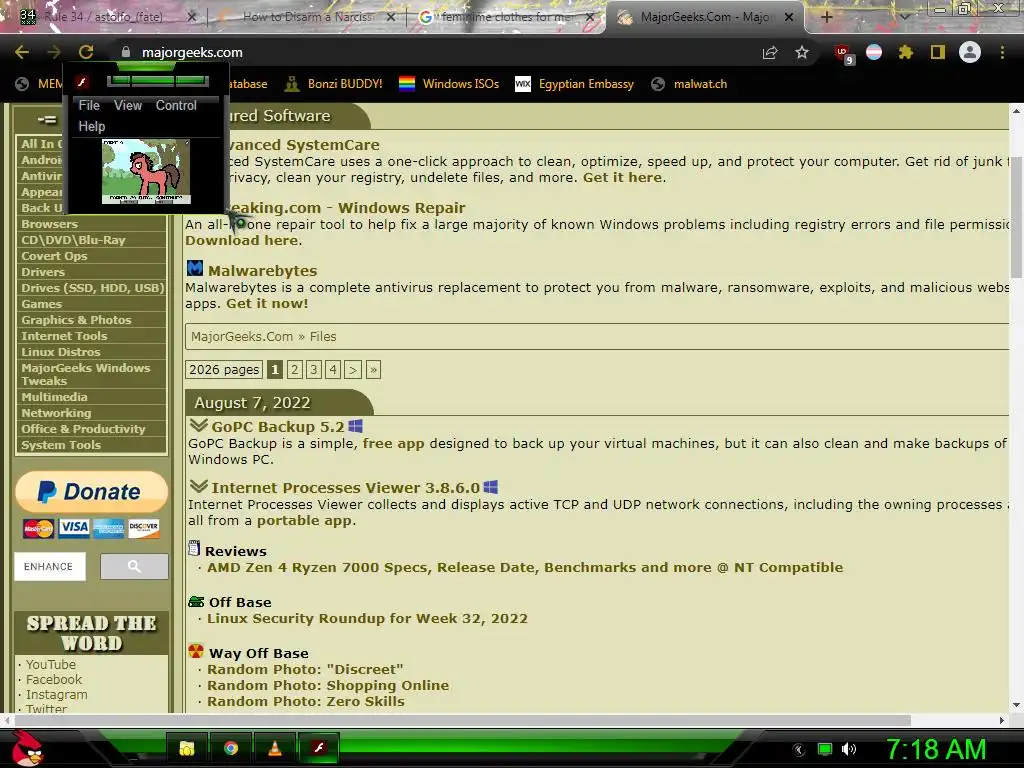Open MajorGeeks Windows Tweaks category
Image resolution: width=1024 pixels, height=768 pixels.
click(91, 374)
